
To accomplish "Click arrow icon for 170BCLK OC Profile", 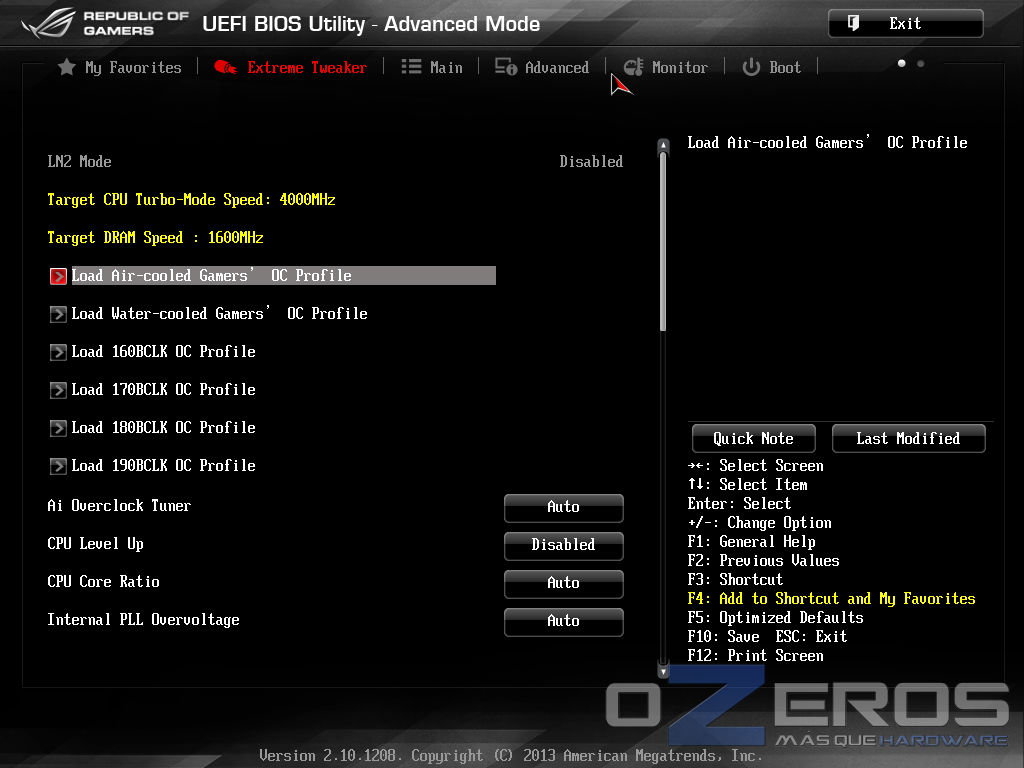I will (58, 390).
